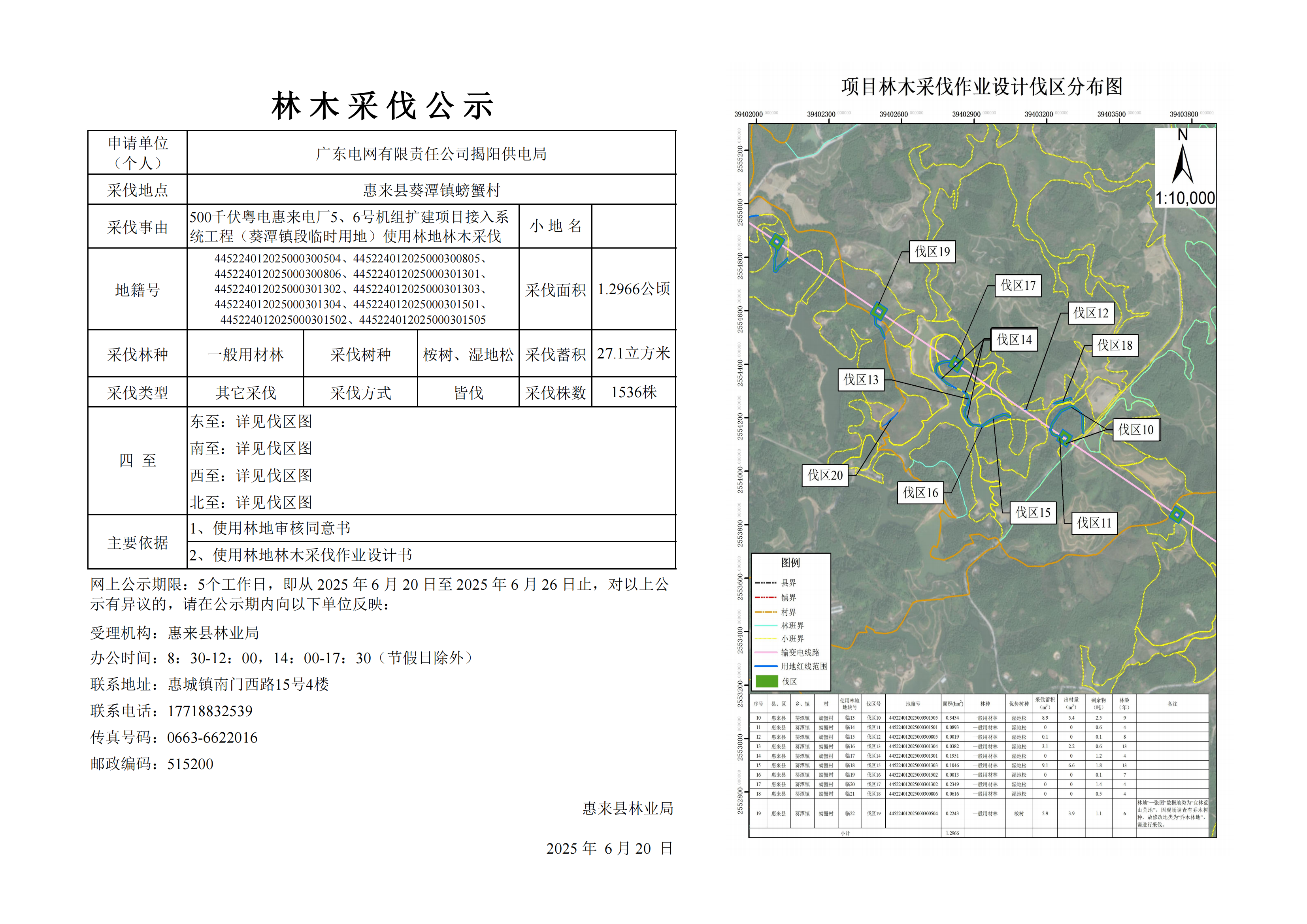
Task: Click the 小地名 label cell
Action: coord(556,226)
